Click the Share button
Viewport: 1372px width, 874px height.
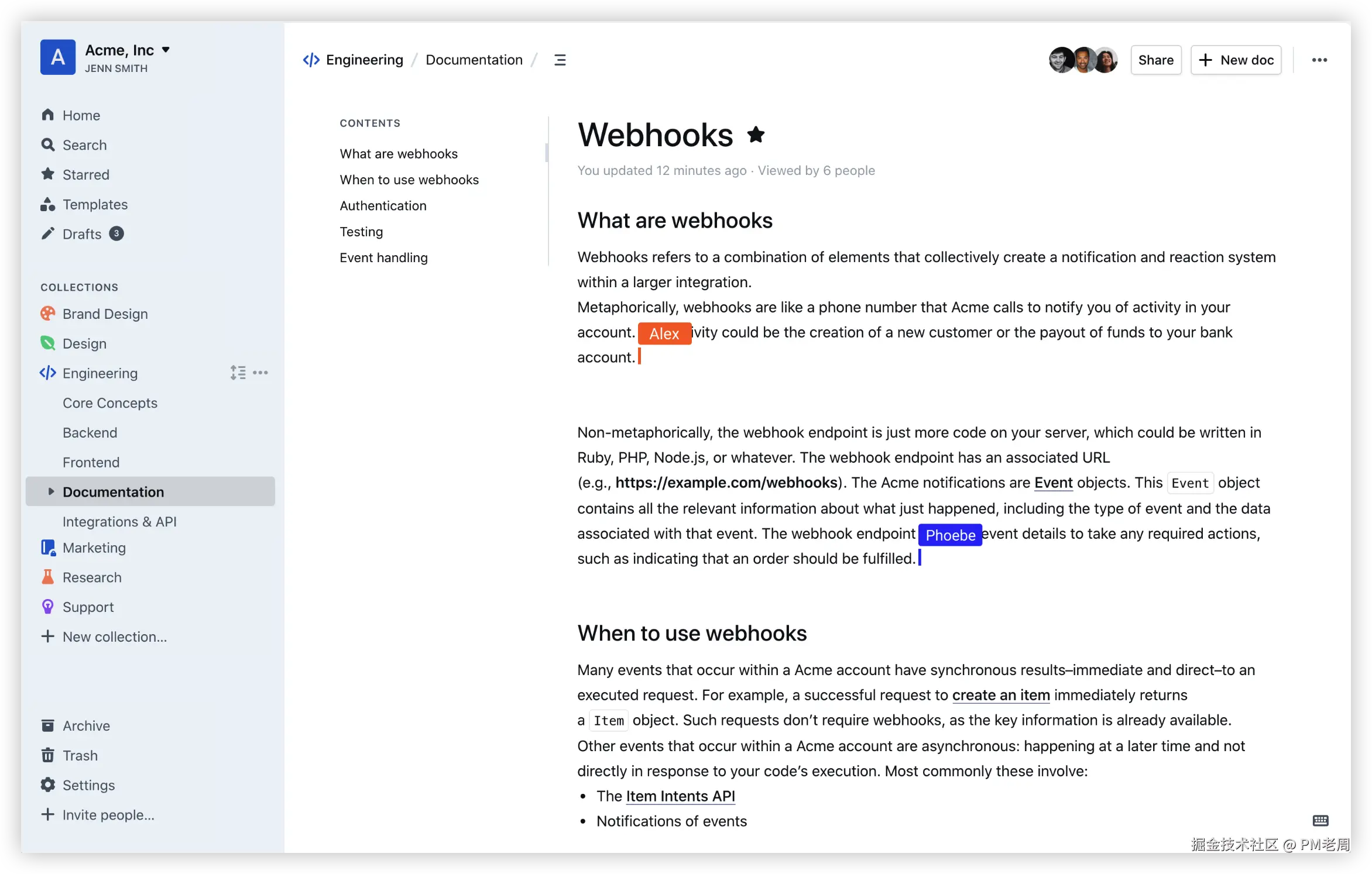(x=1155, y=60)
